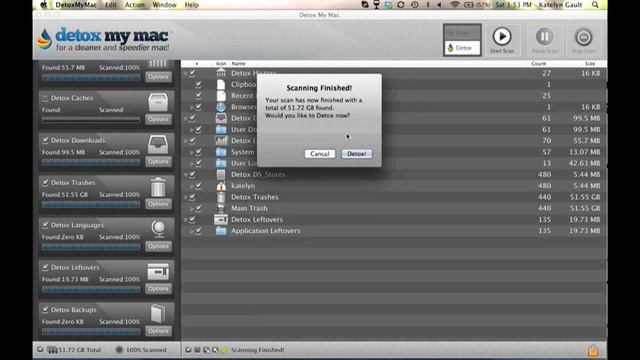The image size is (640, 360).
Task: Sort list by the Size column header
Action: point(589,64)
